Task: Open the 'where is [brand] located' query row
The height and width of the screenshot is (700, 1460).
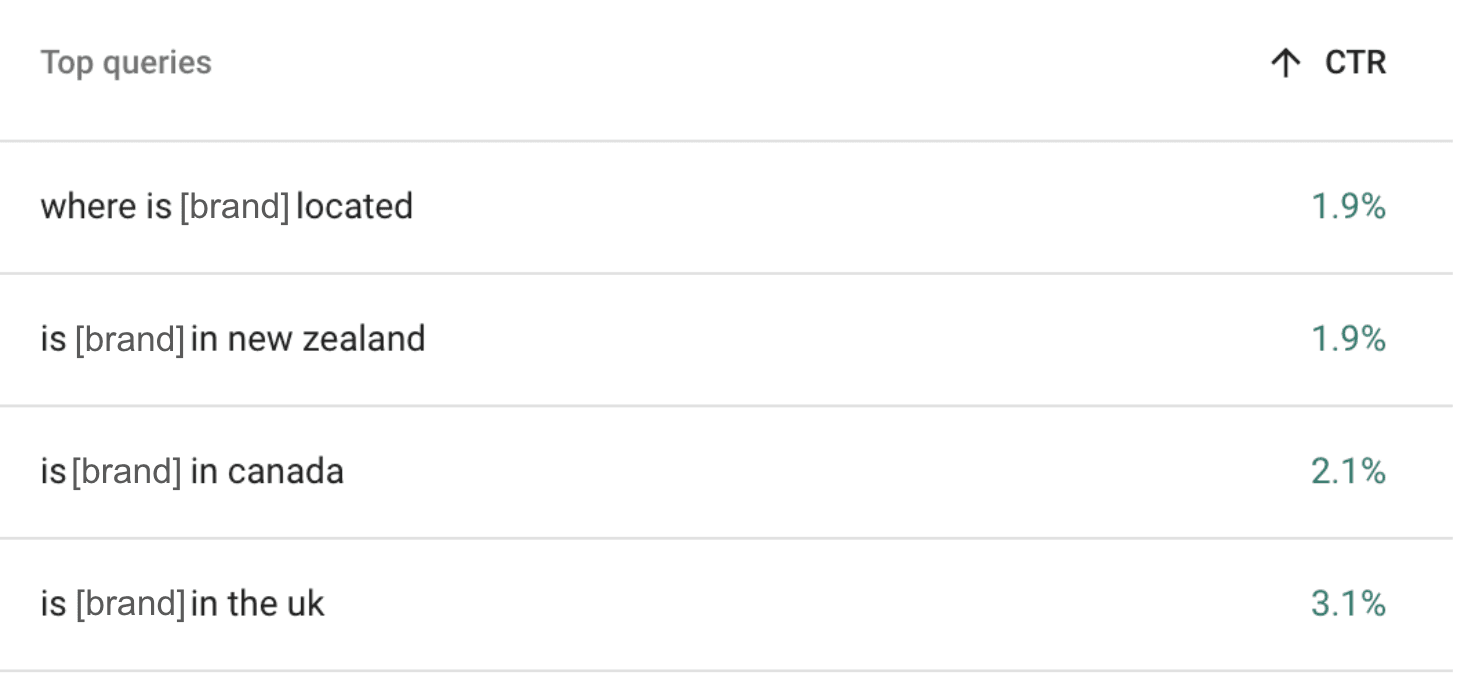Action: [226, 207]
